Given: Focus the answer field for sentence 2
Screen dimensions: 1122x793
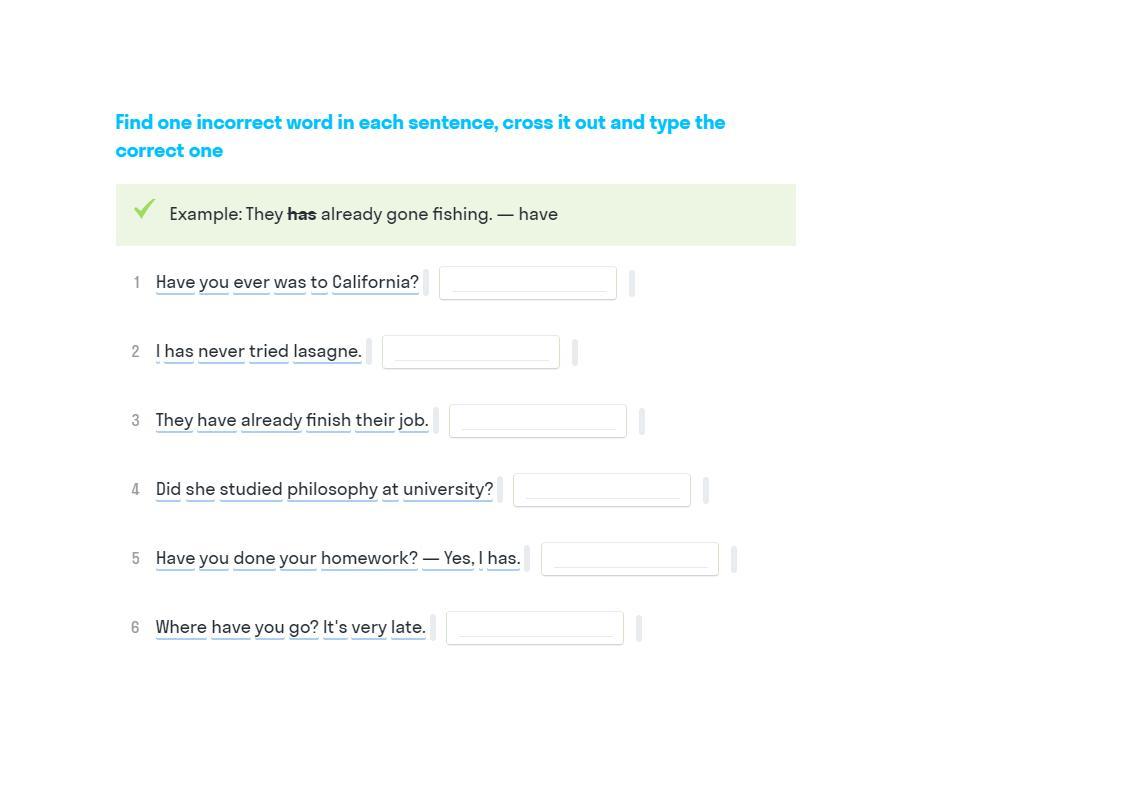Looking at the screenshot, I should tap(471, 352).
